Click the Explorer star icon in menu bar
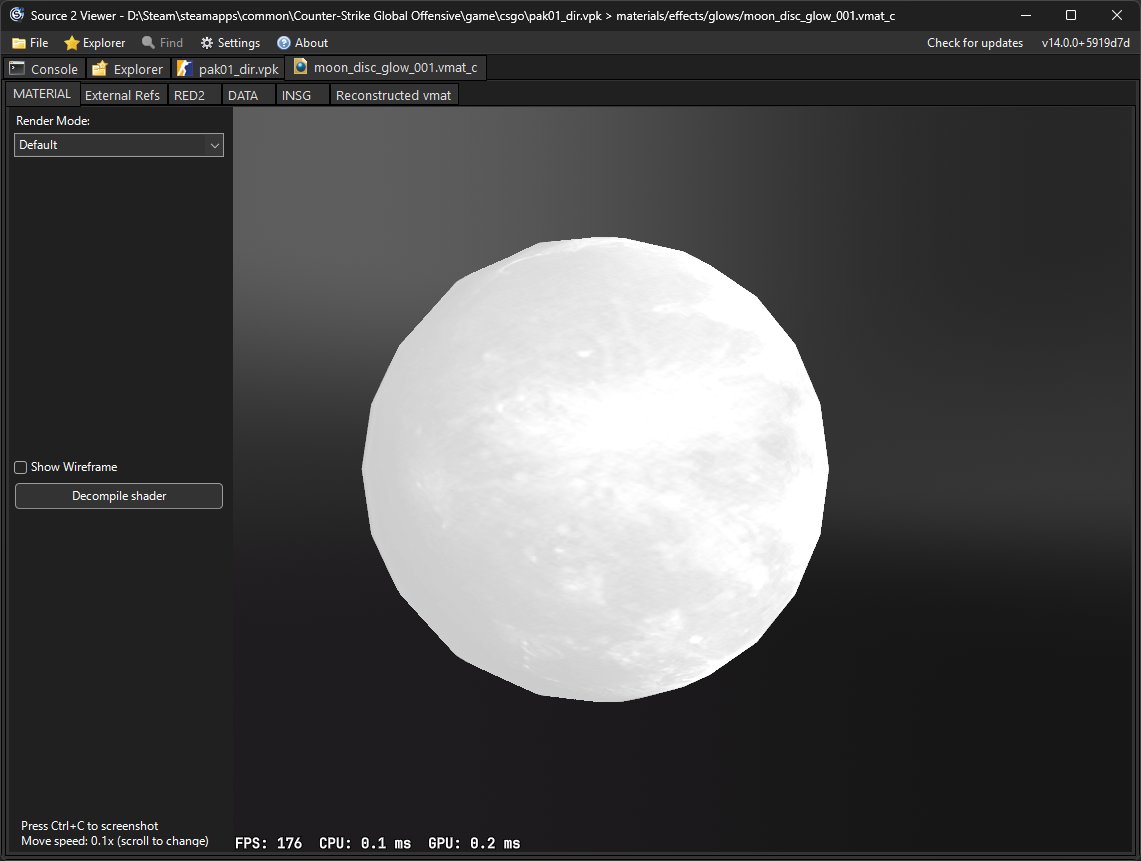This screenshot has width=1141, height=861. pos(71,43)
